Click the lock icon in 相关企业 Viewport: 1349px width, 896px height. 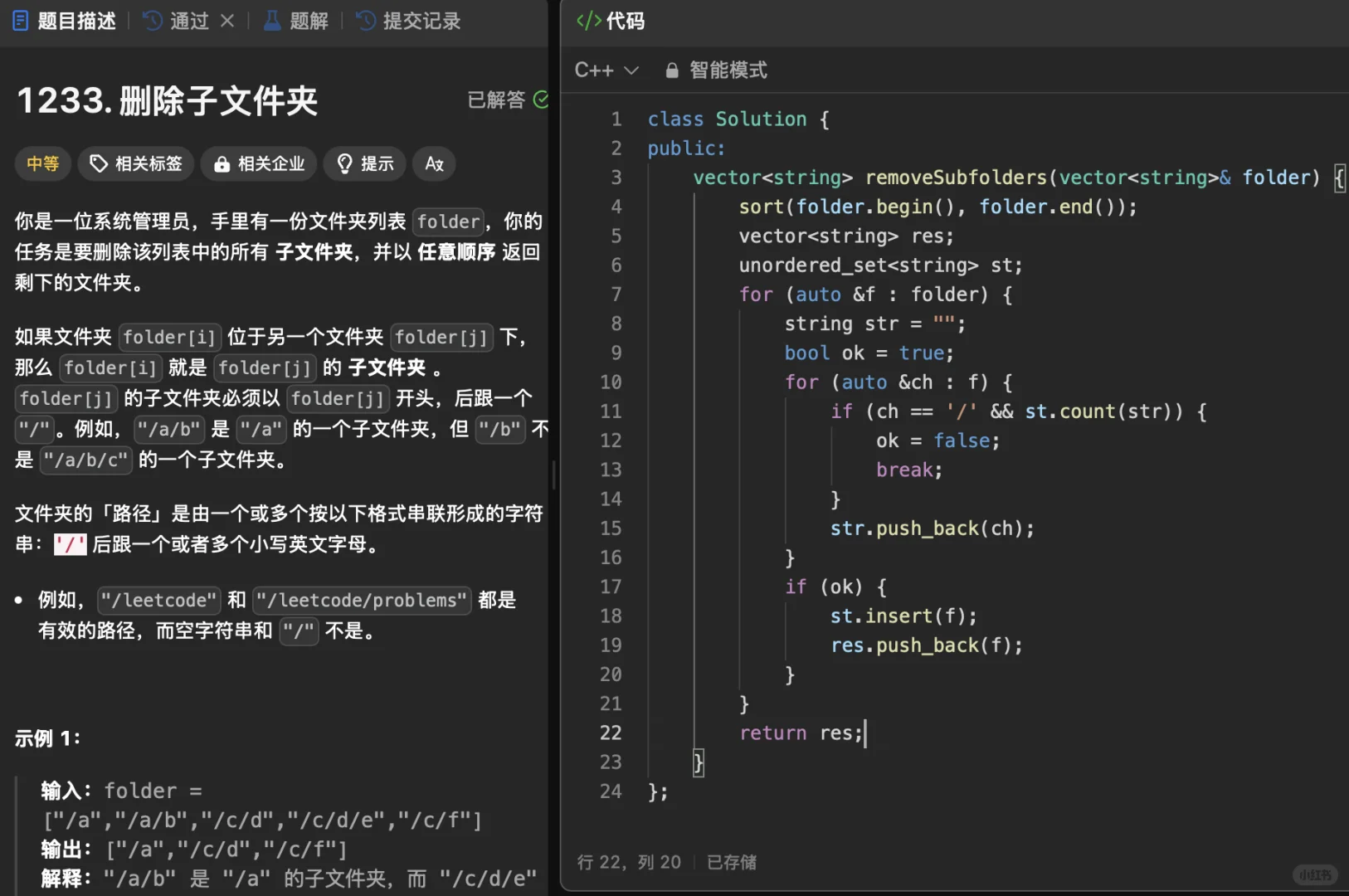coord(222,164)
